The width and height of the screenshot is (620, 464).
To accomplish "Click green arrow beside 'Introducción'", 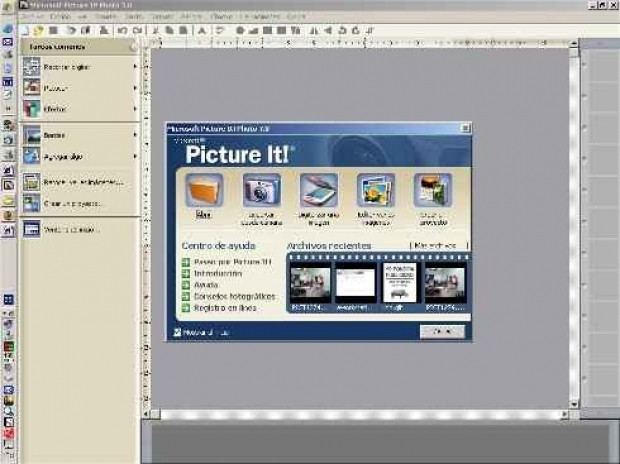I will click(186, 273).
